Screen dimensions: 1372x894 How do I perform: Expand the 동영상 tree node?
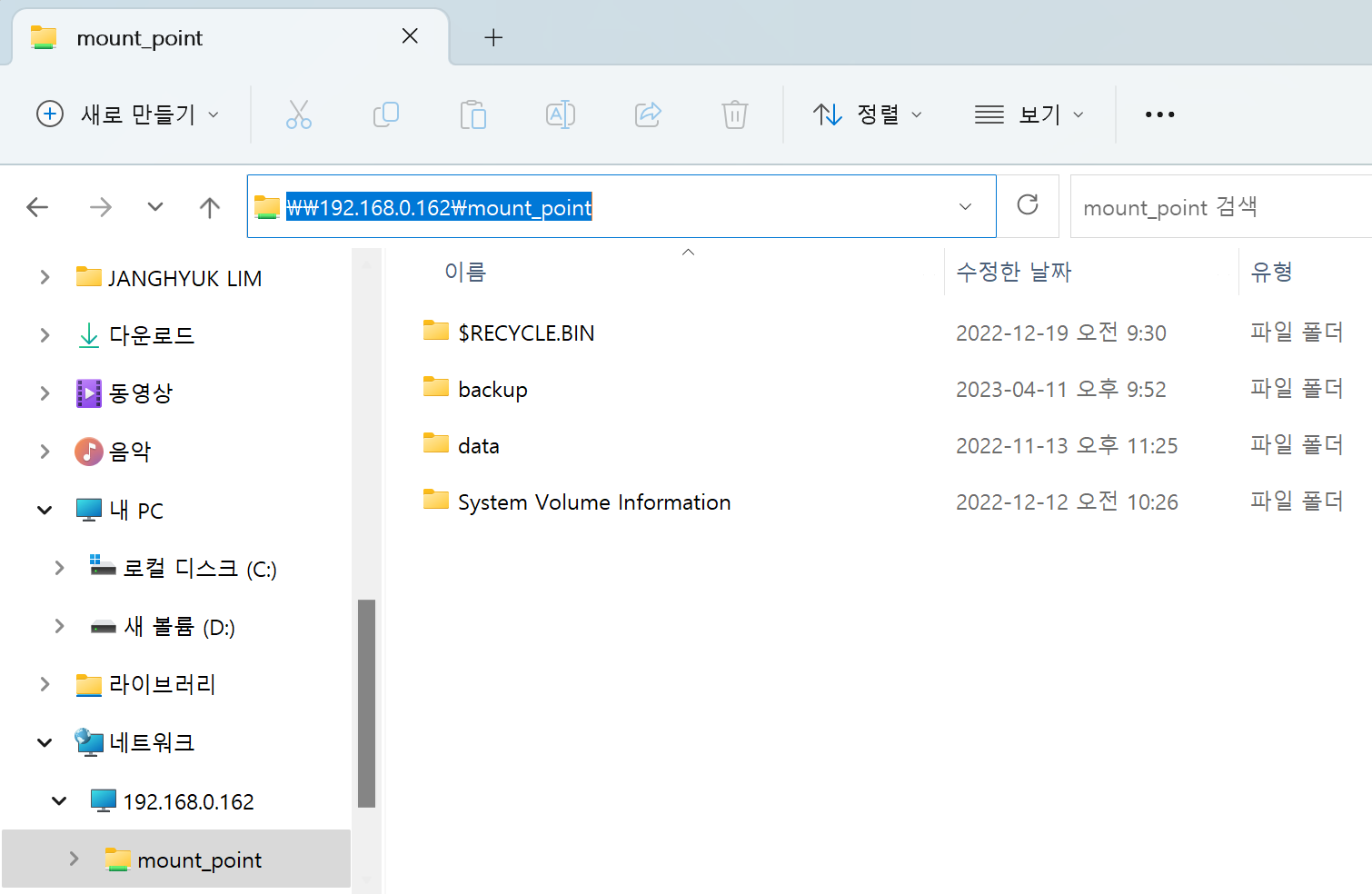(x=45, y=393)
